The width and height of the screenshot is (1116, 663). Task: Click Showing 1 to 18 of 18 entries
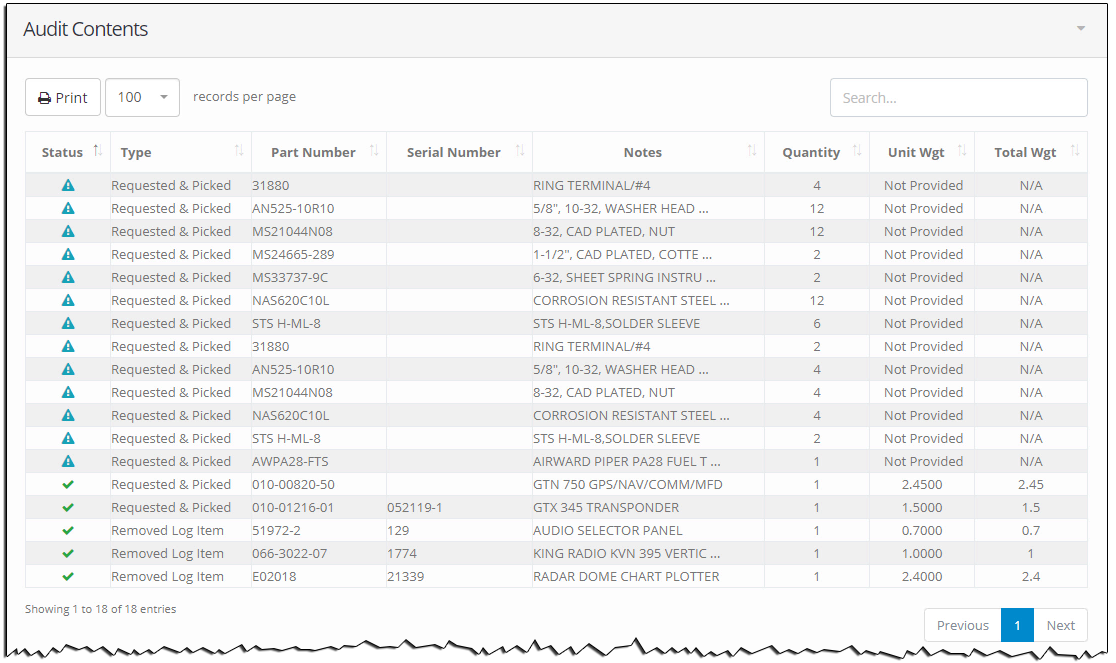(x=100, y=609)
